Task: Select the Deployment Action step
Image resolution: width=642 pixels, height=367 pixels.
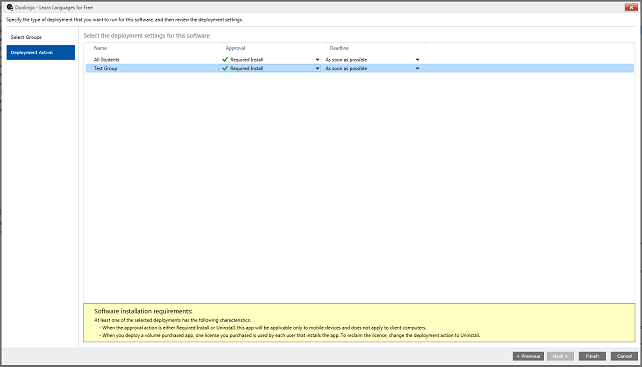Action: pos(41,52)
